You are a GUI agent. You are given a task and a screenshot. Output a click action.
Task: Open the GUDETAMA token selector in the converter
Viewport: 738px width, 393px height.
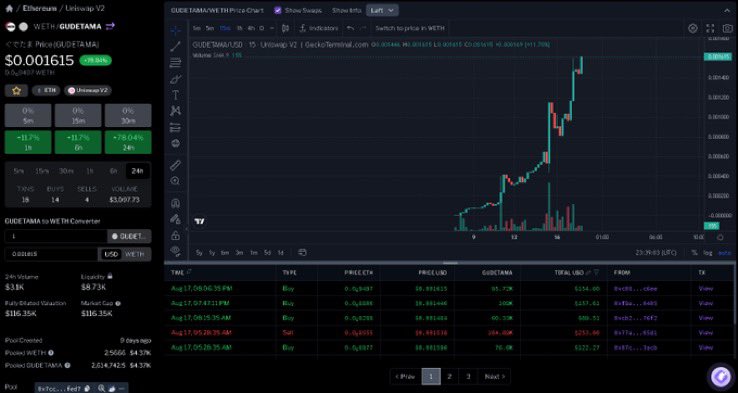coord(129,236)
